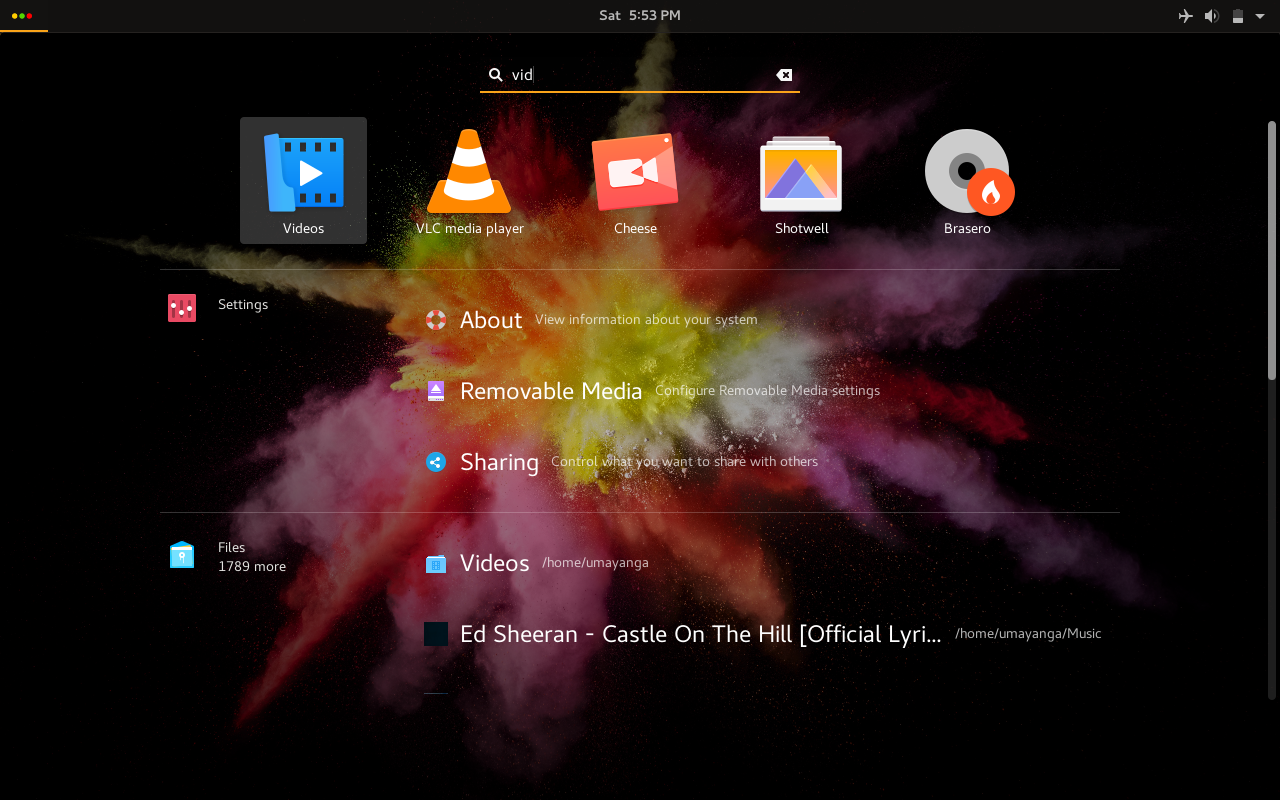Click the search field containing vid
Screen dimensions: 1280x800
640,75
